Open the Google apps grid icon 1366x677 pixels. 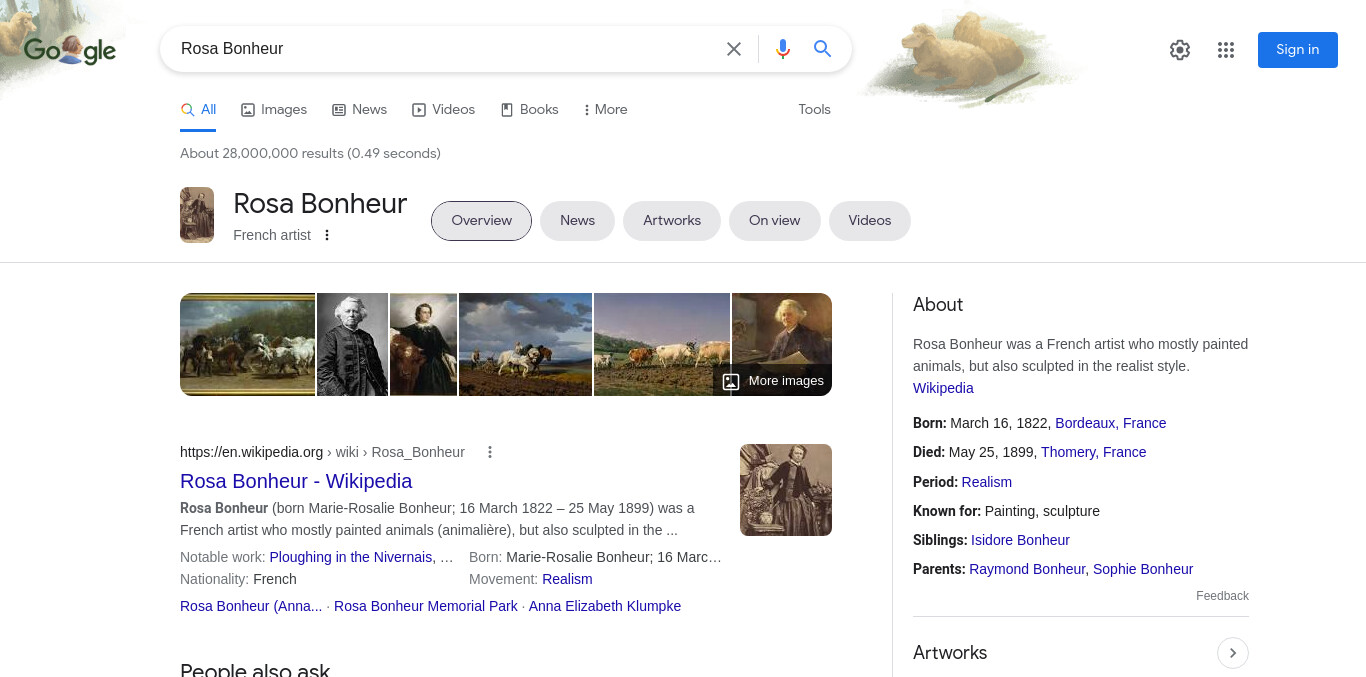[1226, 50]
